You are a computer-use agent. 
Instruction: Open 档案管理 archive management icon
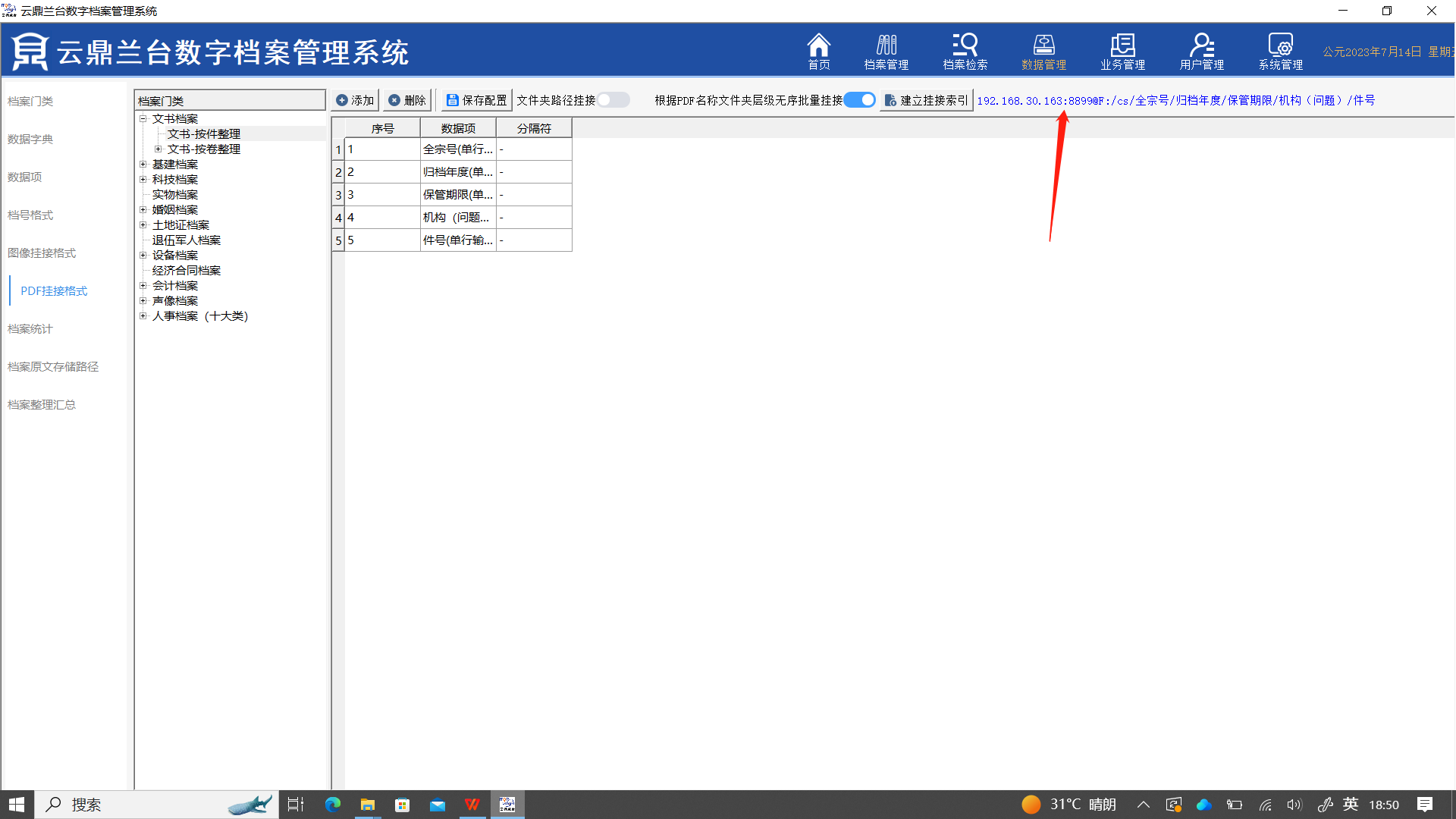(886, 51)
